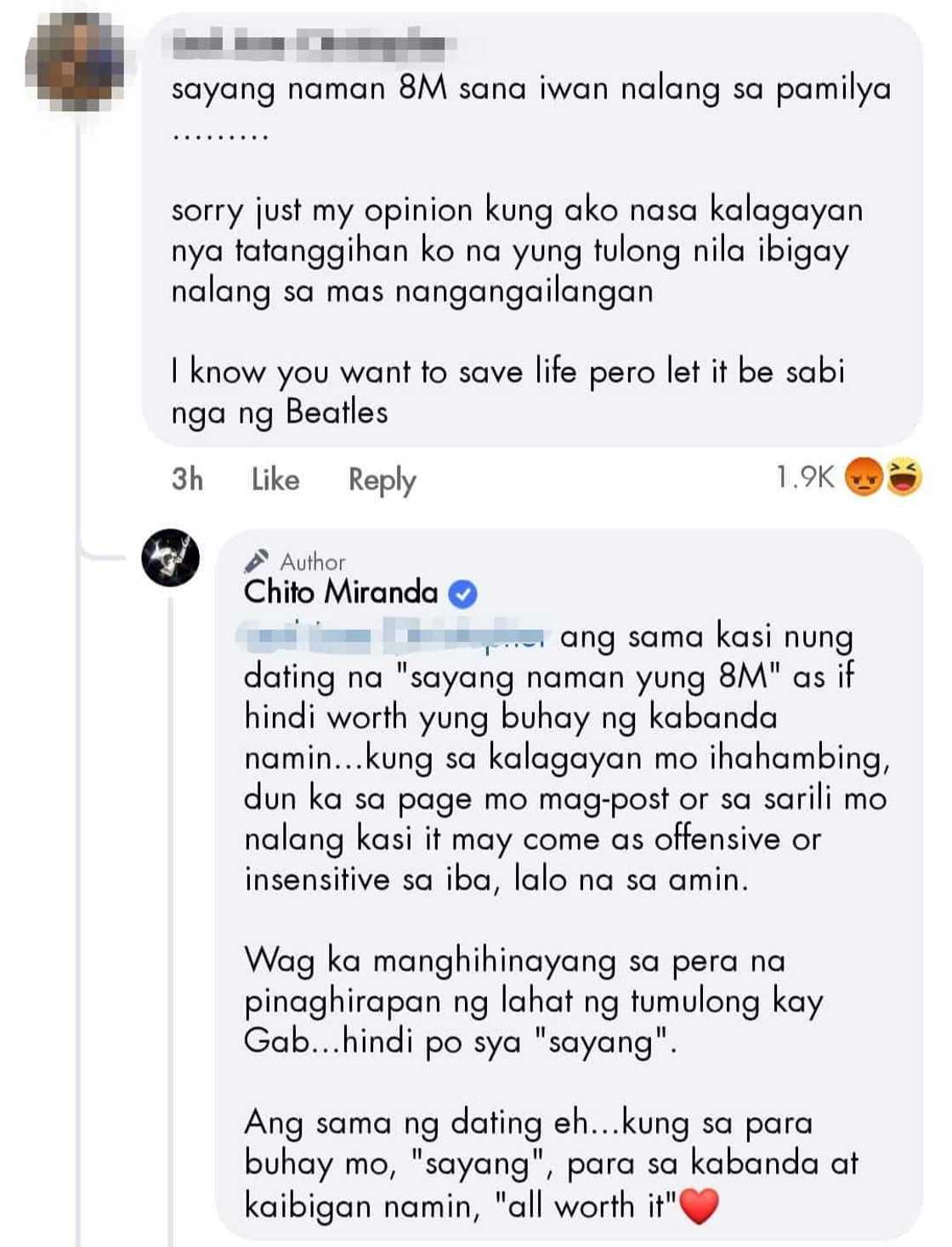Screen dimensions: 952x1247
Task: Click the ellipsis dots in the first comment
Action: pos(221,136)
